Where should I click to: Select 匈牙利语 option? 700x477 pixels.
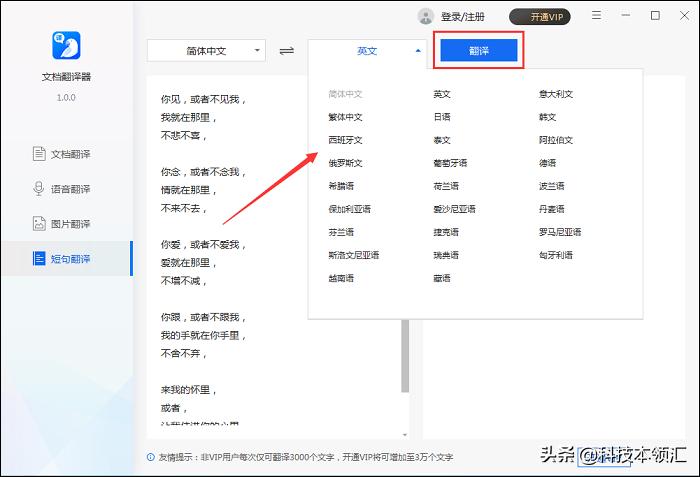[x=556, y=255]
